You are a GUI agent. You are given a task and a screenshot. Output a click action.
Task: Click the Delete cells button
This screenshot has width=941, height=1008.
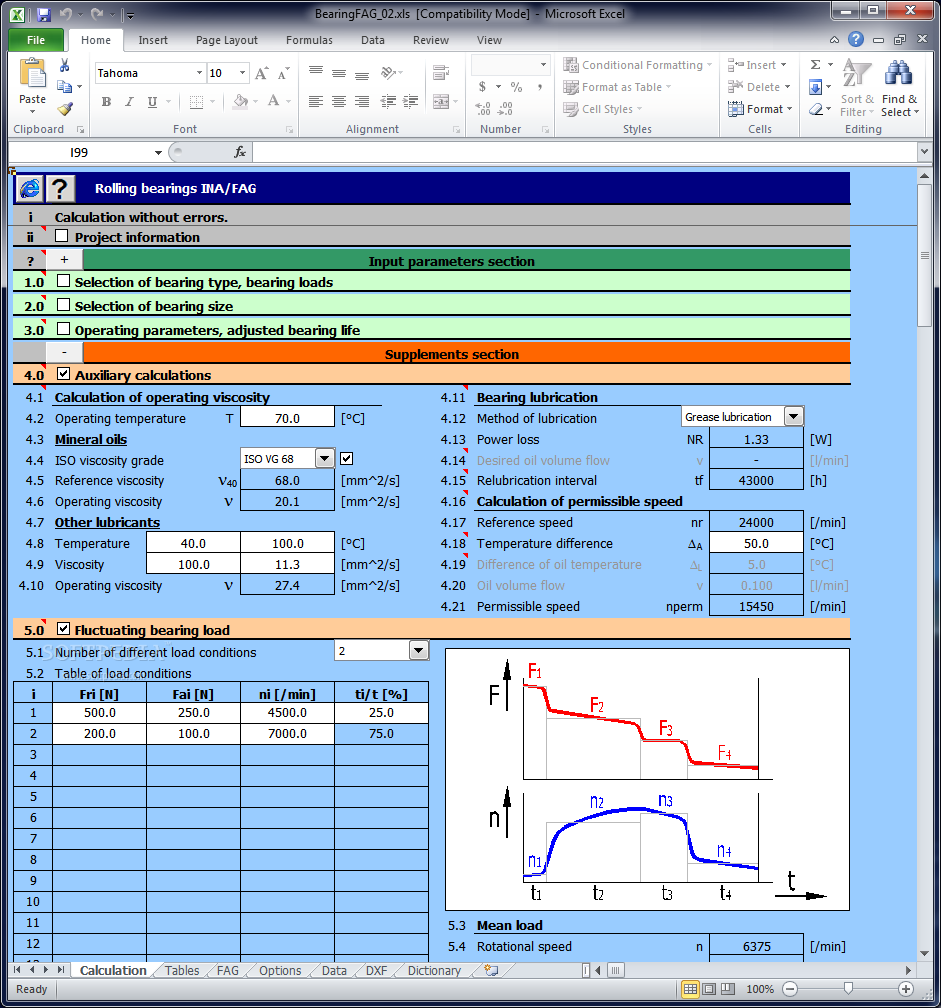click(x=758, y=87)
